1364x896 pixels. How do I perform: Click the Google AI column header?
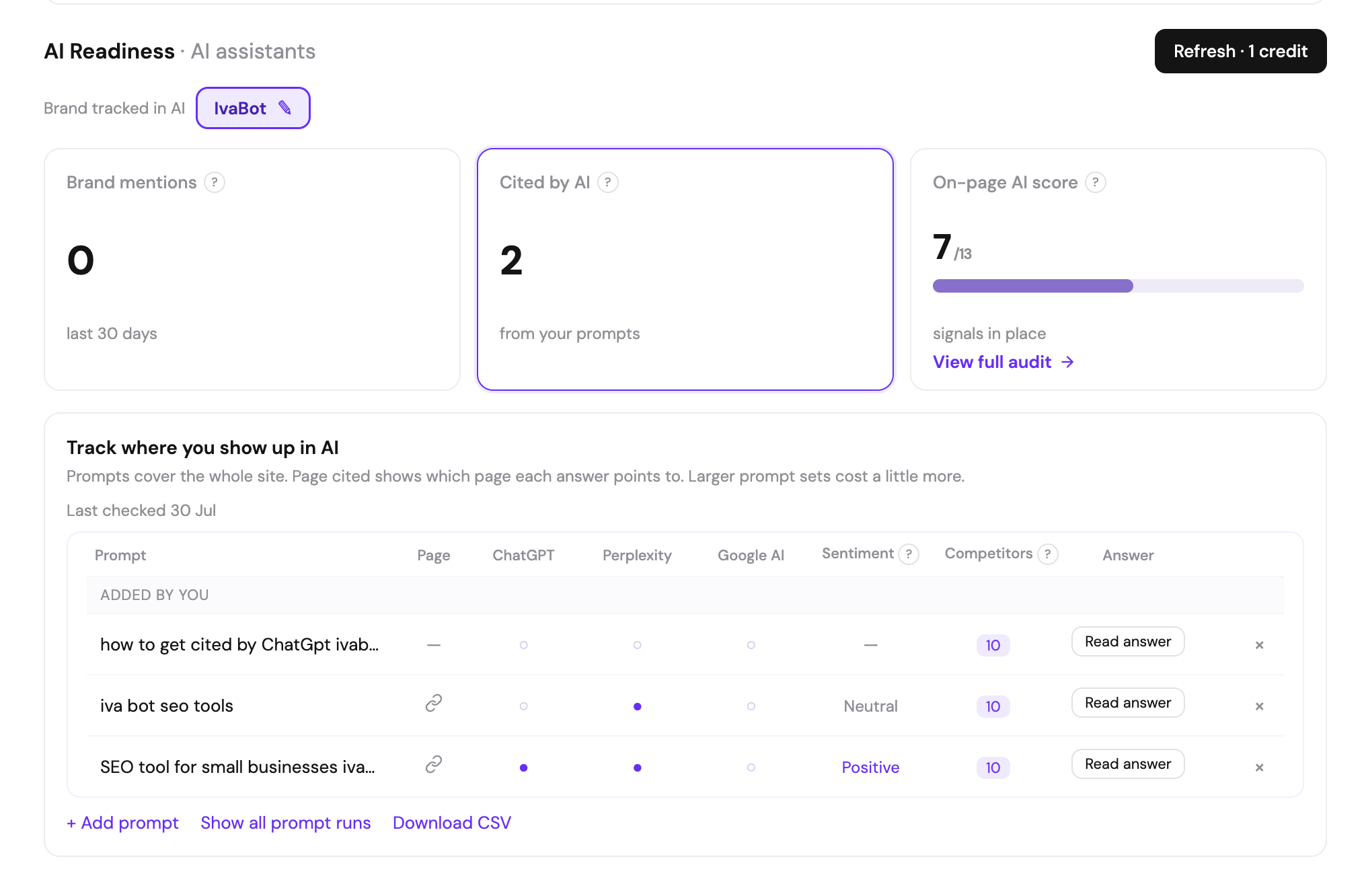click(x=751, y=555)
